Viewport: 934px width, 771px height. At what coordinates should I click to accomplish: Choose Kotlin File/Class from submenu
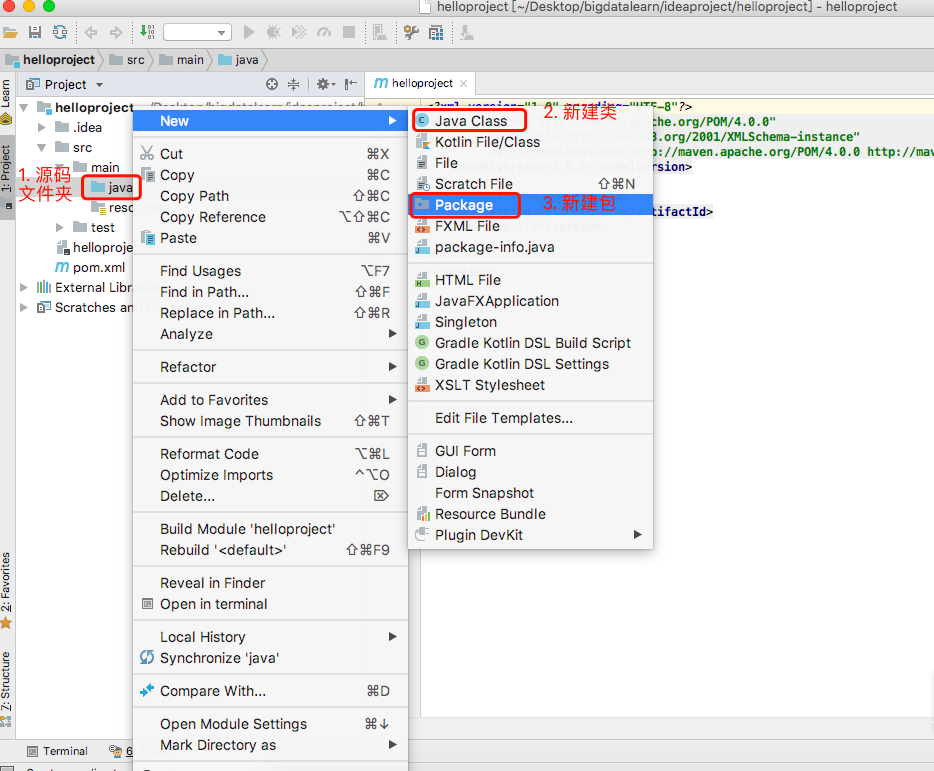tap(530, 142)
